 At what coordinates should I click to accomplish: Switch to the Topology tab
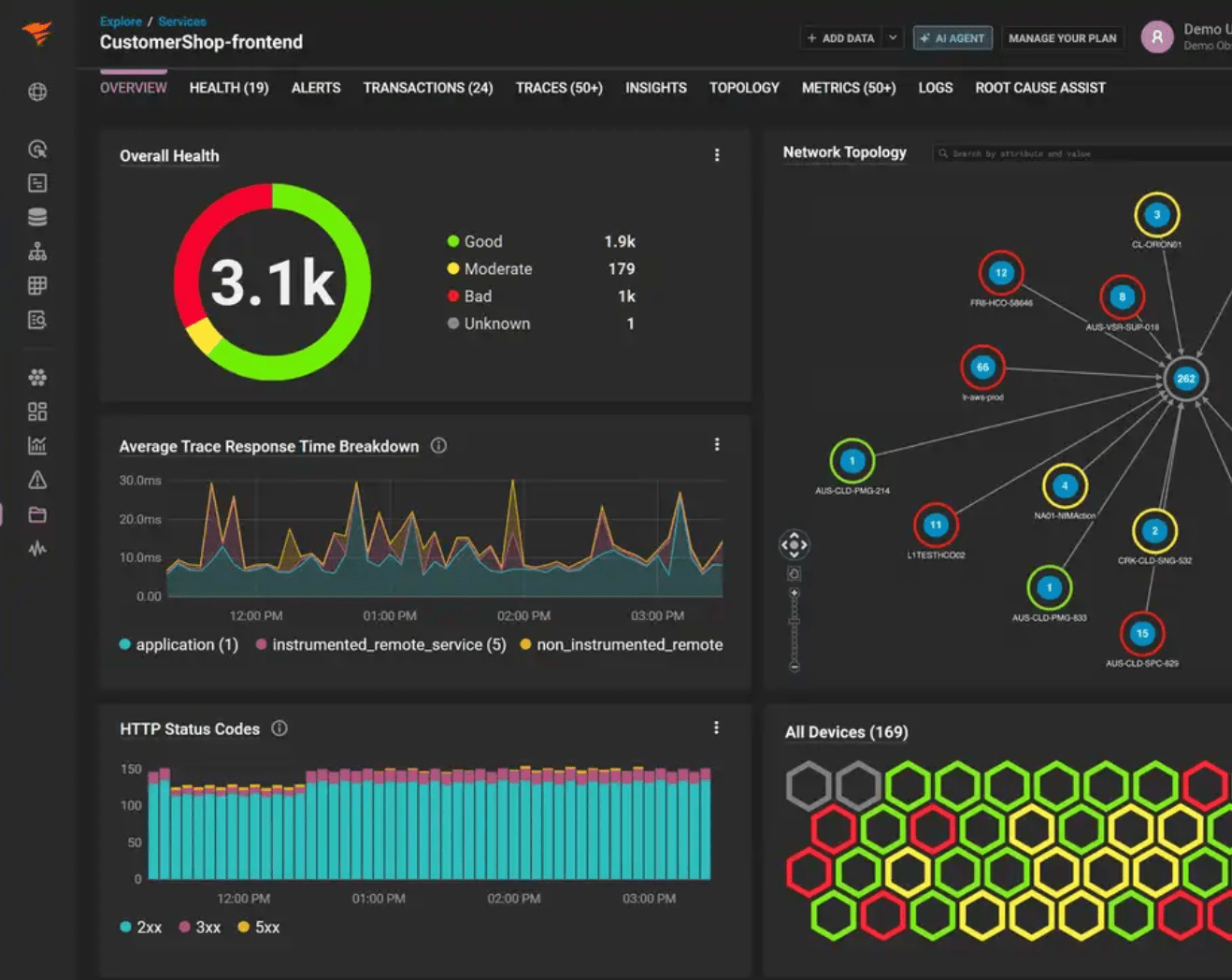point(744,87)
